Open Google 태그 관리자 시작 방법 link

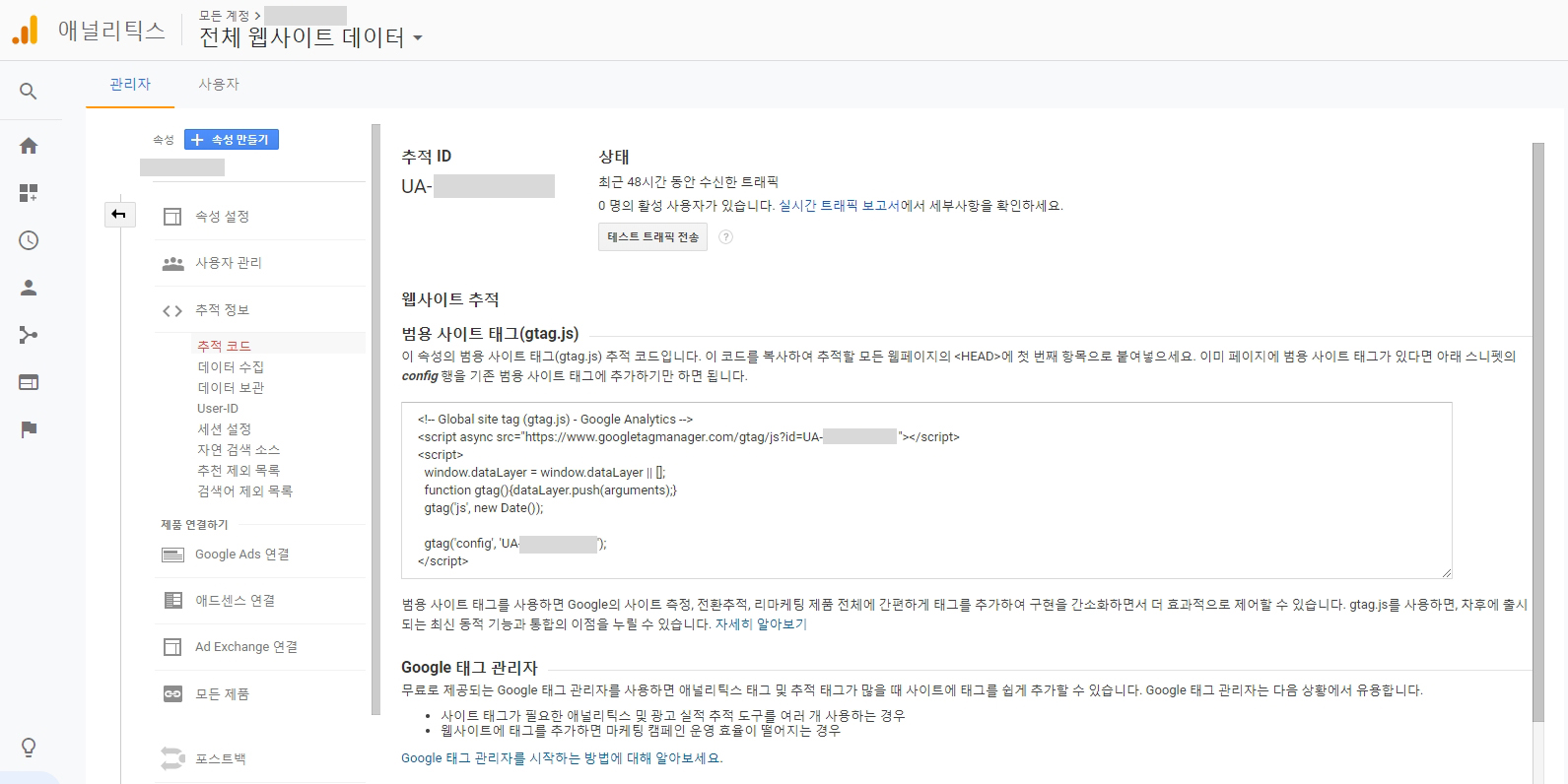coord(562,757)
